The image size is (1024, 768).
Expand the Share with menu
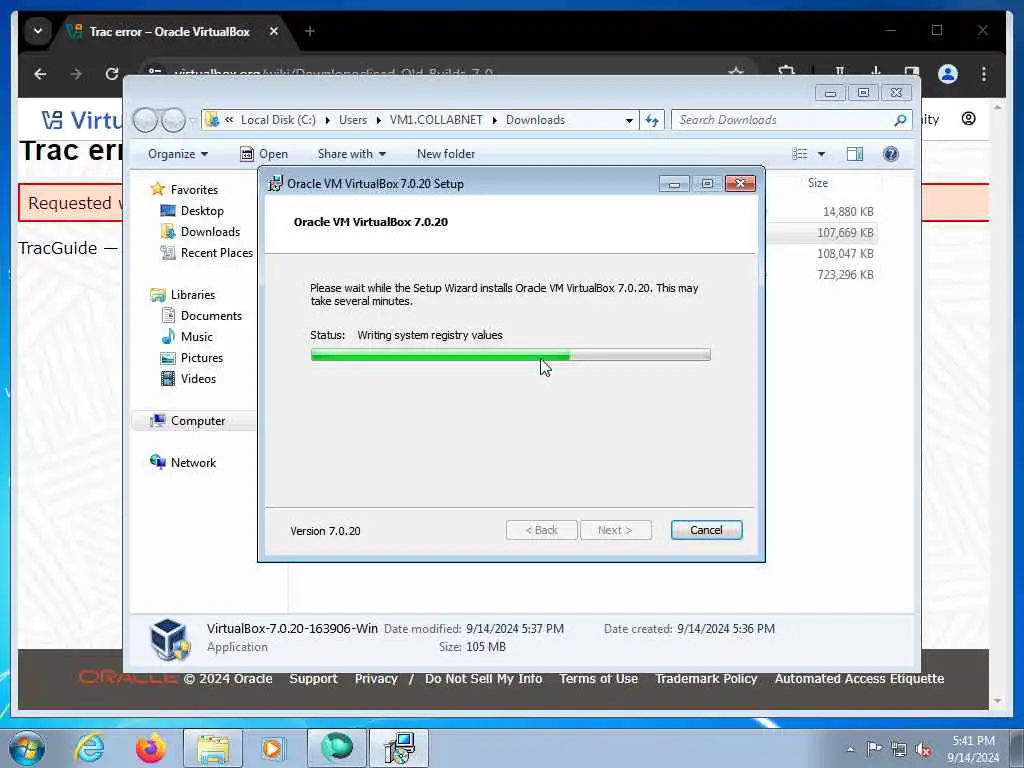[351, 153]
